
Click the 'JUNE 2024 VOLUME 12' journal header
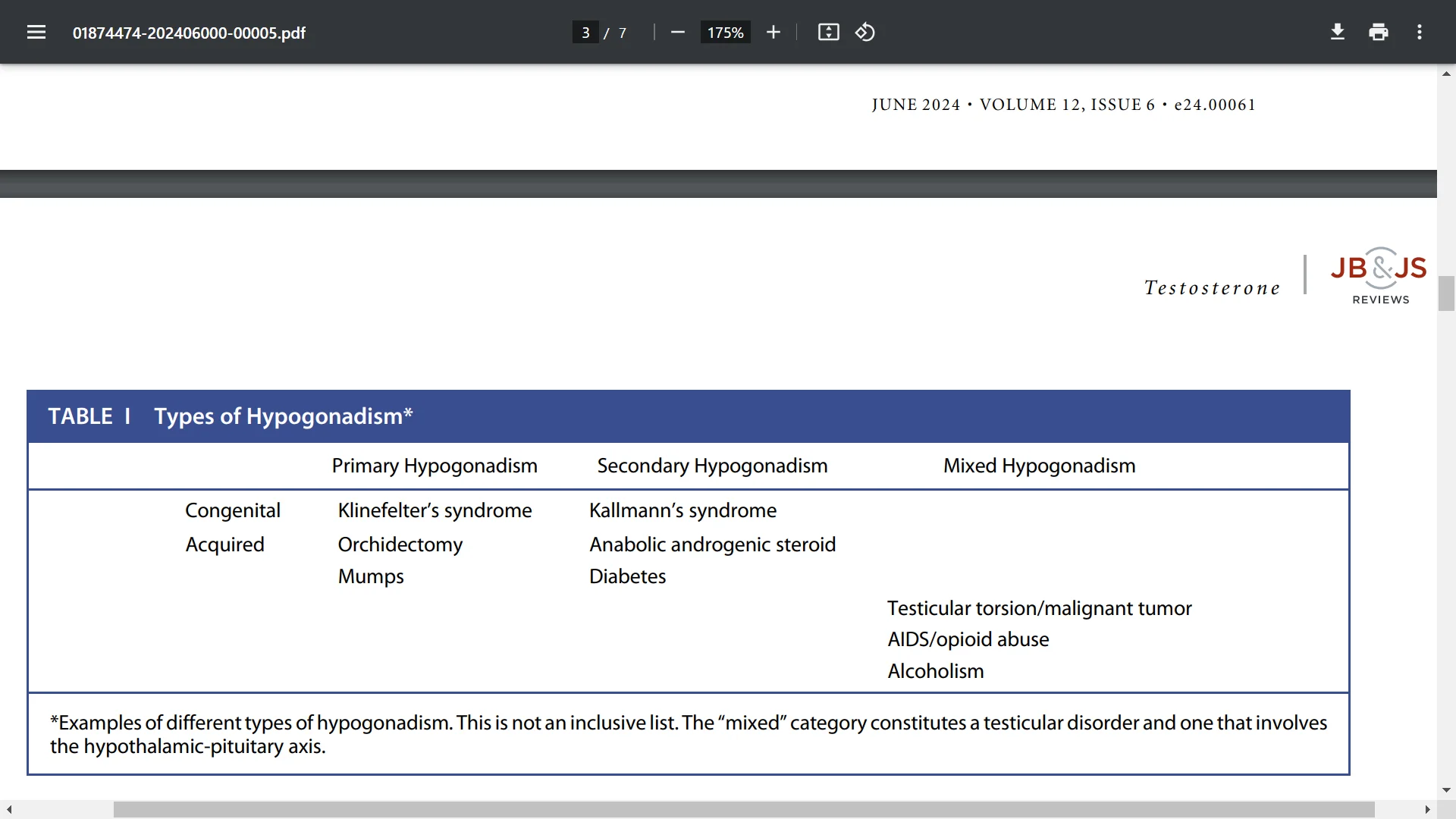pos(1063,105)
